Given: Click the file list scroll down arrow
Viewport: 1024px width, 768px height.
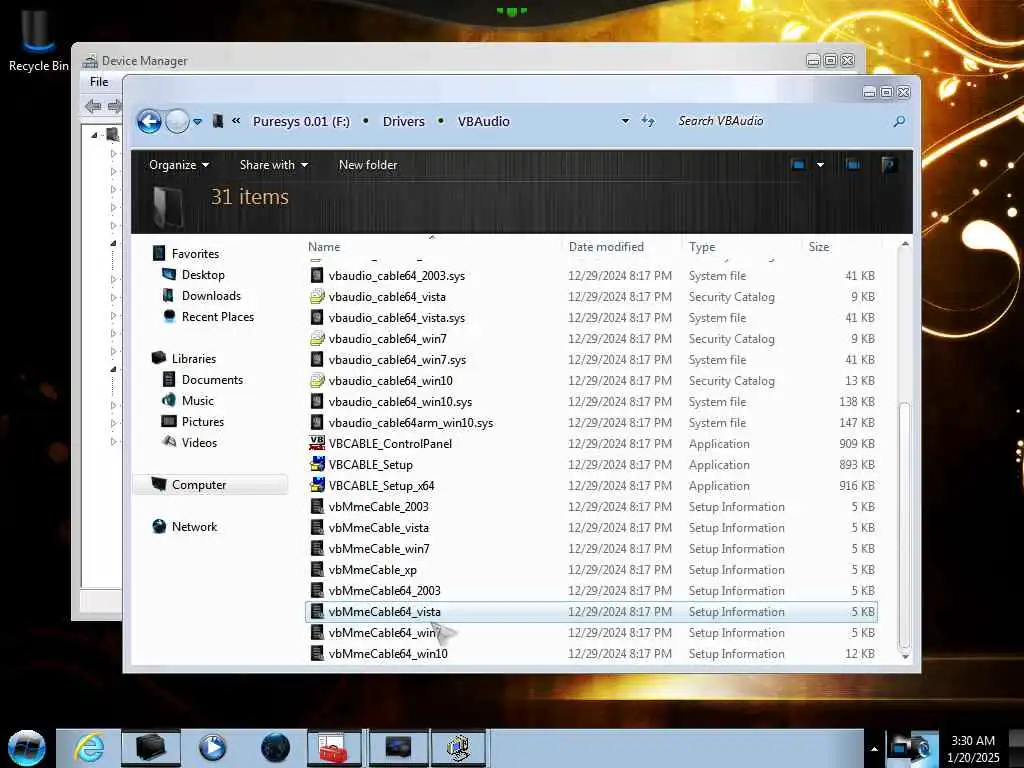Looking at the screenshot, I should click(x=904, y=656).
